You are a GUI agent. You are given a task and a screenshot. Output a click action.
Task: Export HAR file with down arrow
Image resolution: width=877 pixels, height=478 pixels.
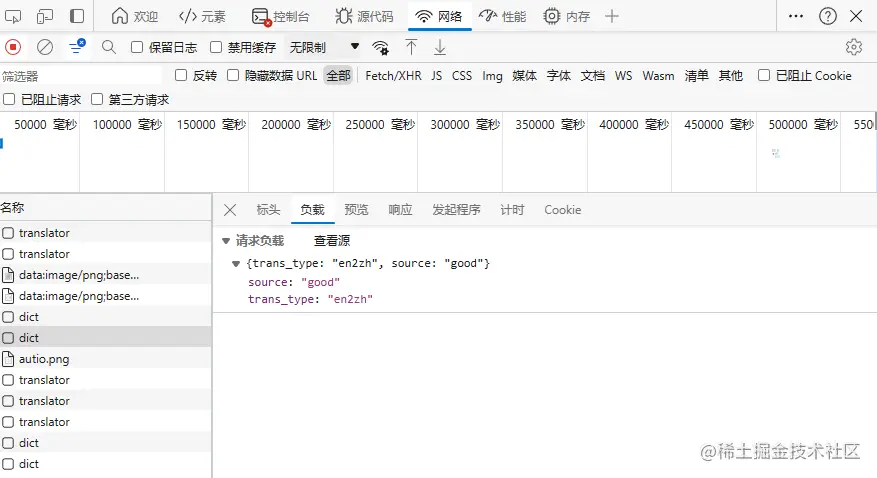tap(440, 48)
